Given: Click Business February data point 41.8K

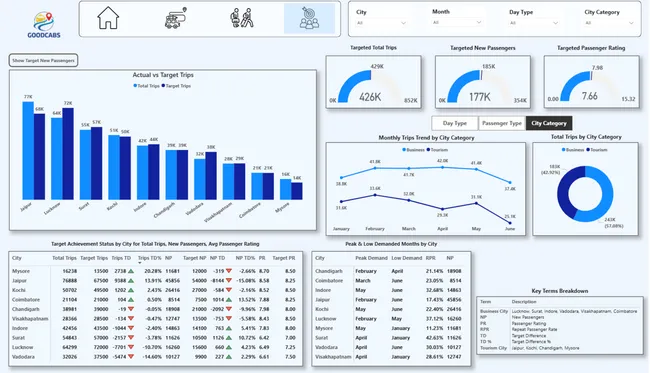Looking at the screenshot, I should (375, 168).
